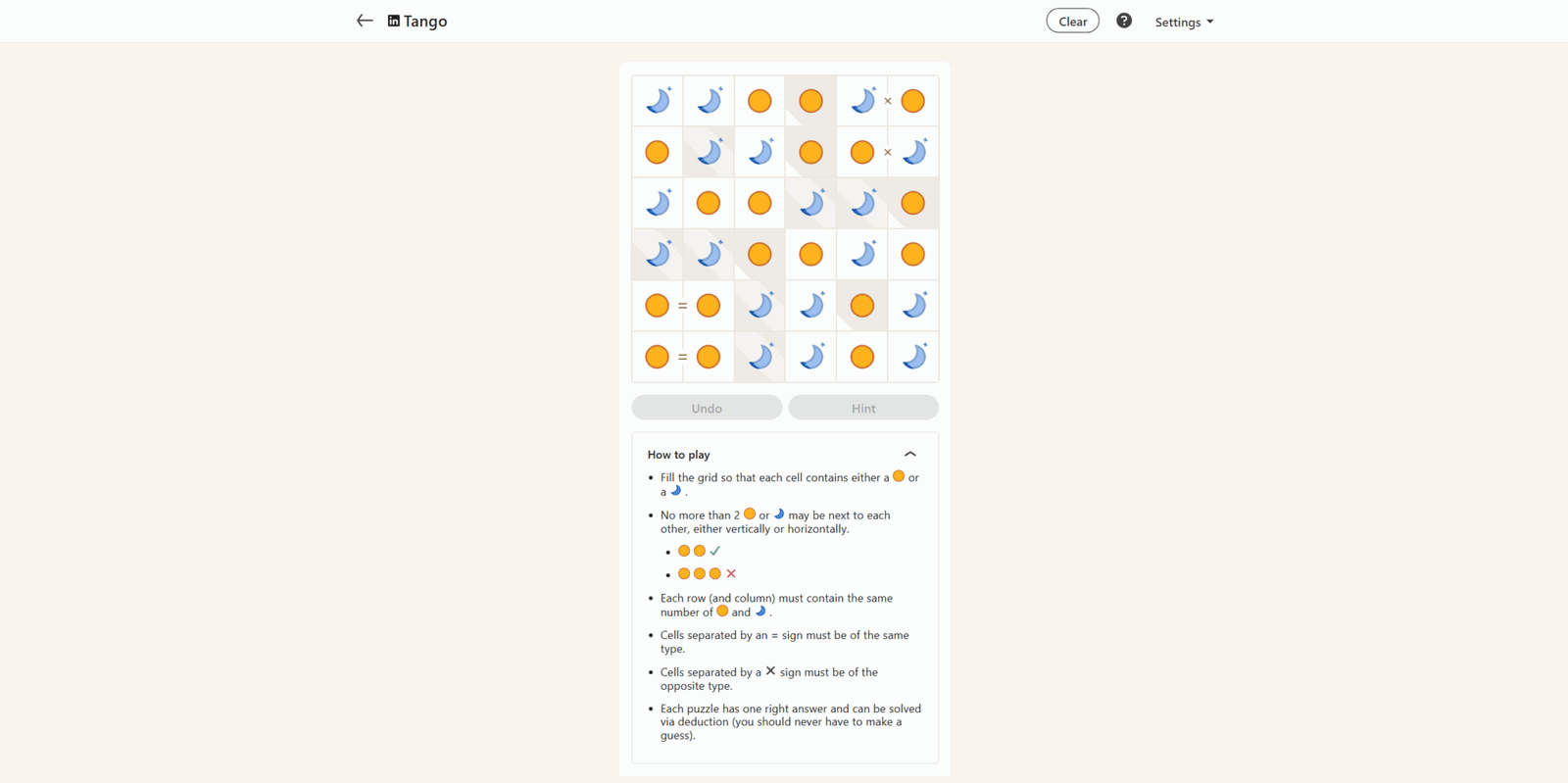Screen dimensions: 1568x783
Task: Select the shaded sun cell in third row
Action: [x=912, y=203]
